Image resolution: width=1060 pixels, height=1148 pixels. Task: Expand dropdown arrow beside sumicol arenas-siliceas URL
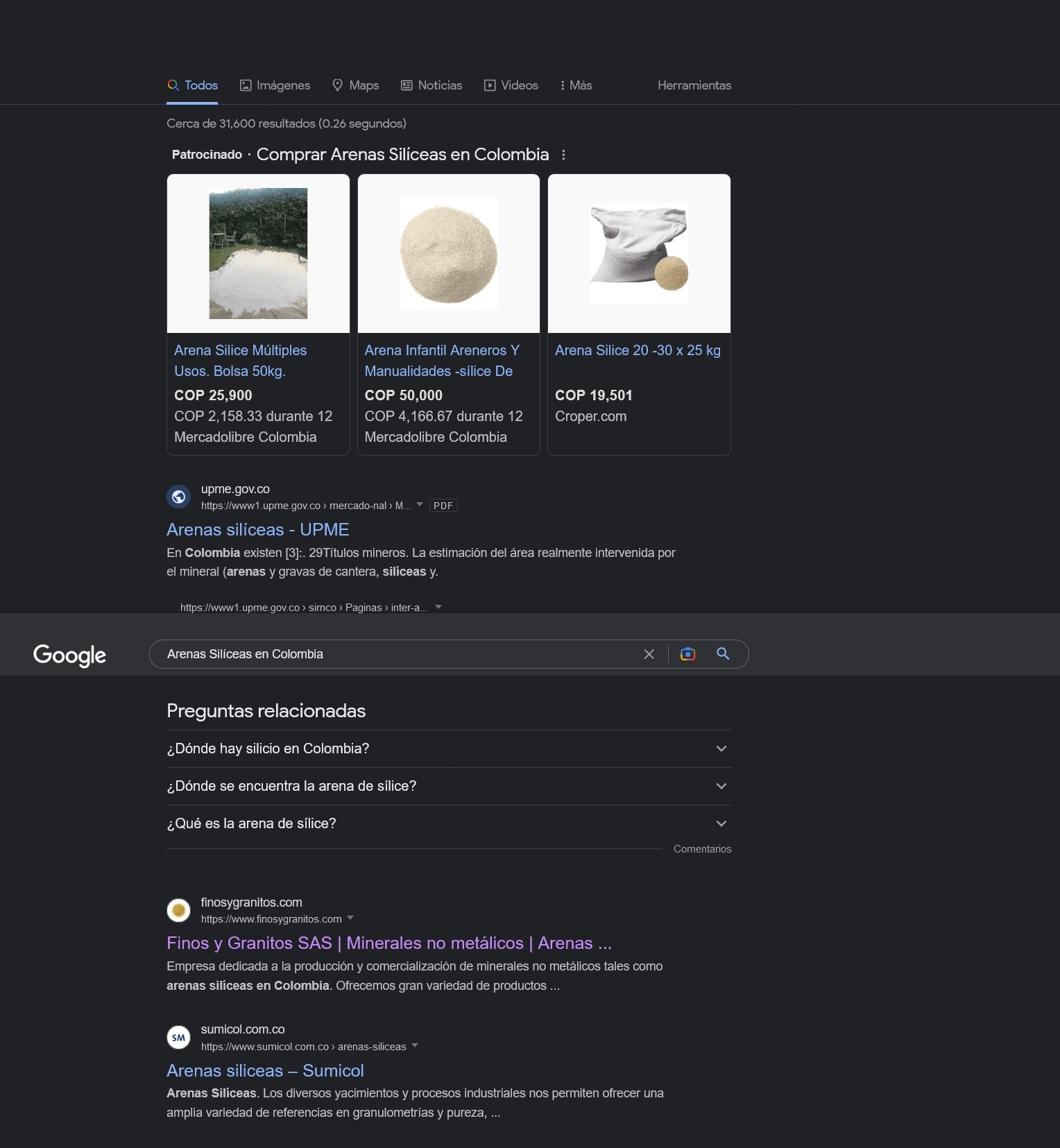415,1045
